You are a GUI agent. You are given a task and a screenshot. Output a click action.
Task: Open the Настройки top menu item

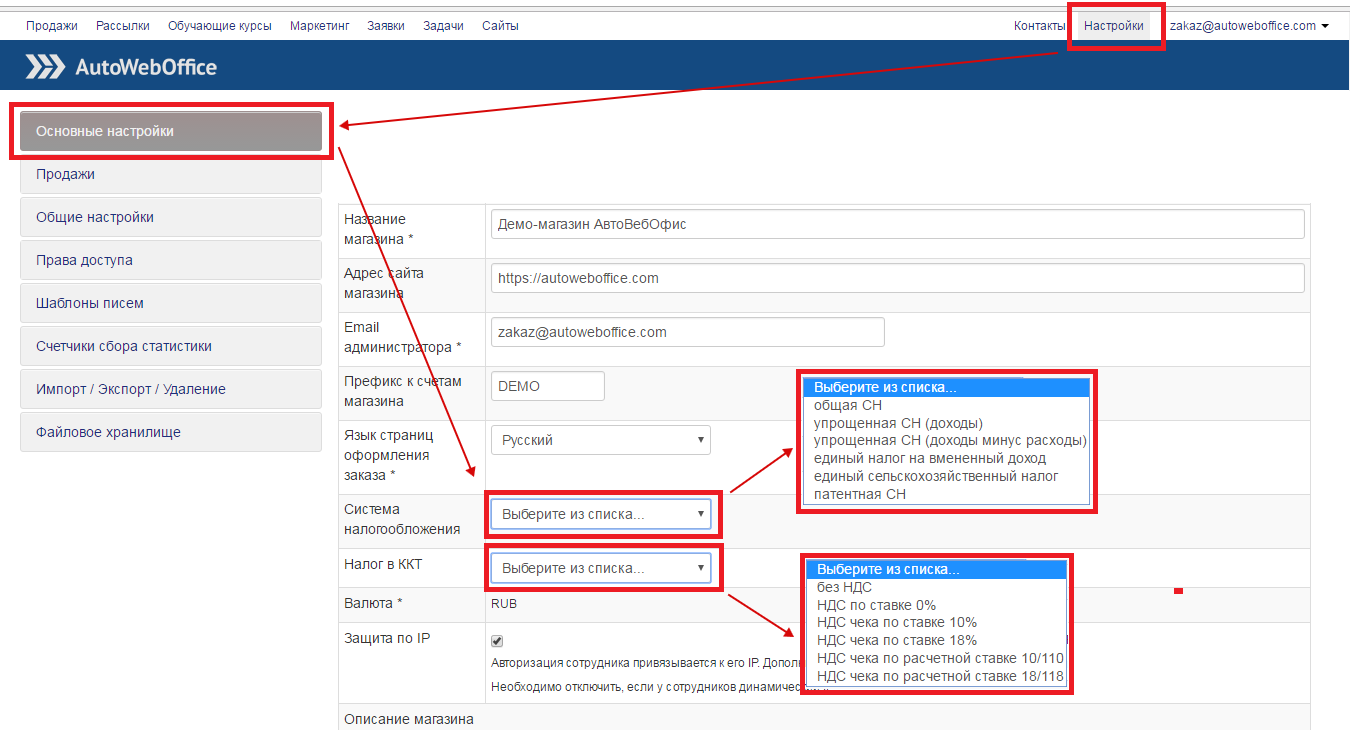1113,26
